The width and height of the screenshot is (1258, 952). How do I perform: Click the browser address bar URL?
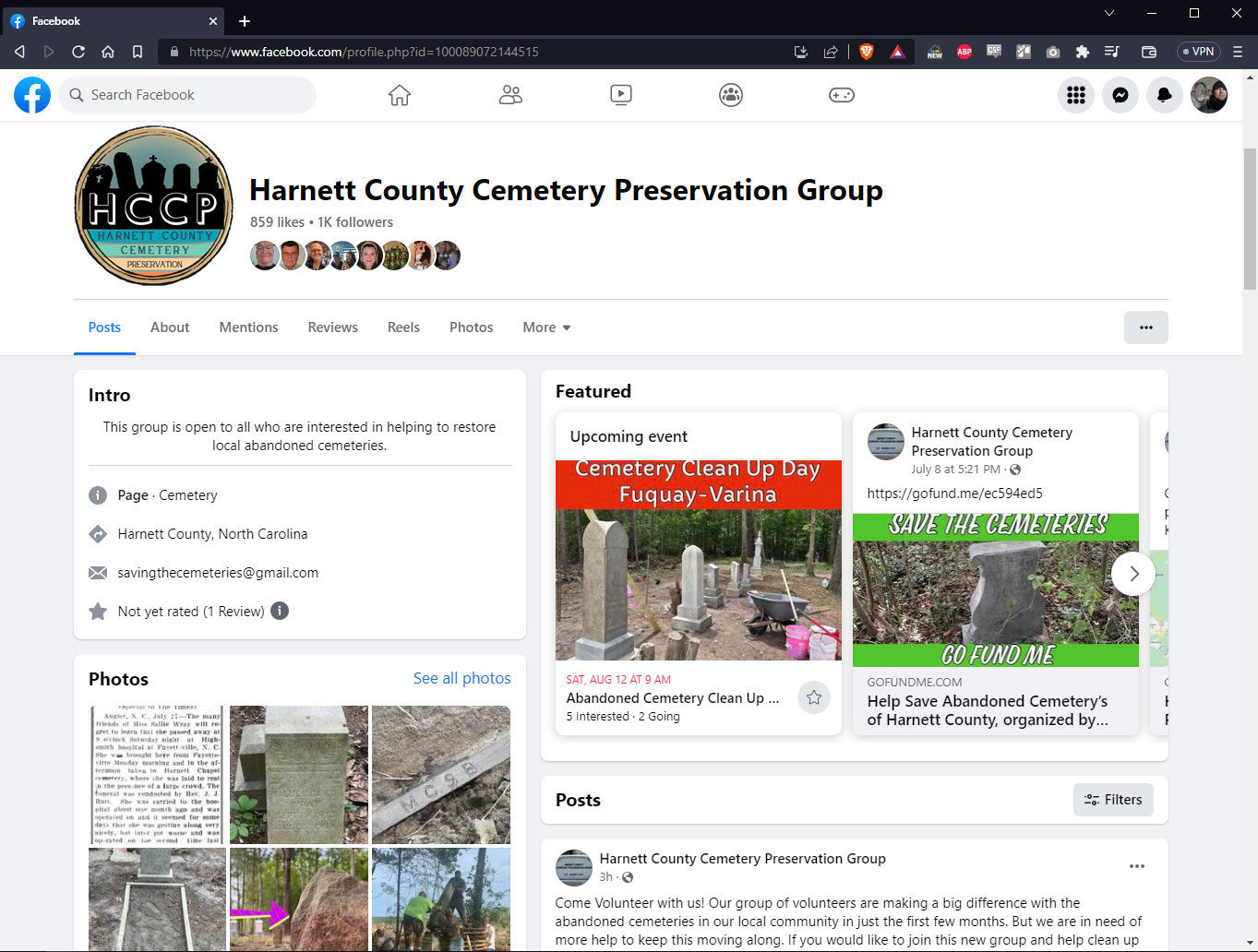pyautogui.click(x=364, y=52)
